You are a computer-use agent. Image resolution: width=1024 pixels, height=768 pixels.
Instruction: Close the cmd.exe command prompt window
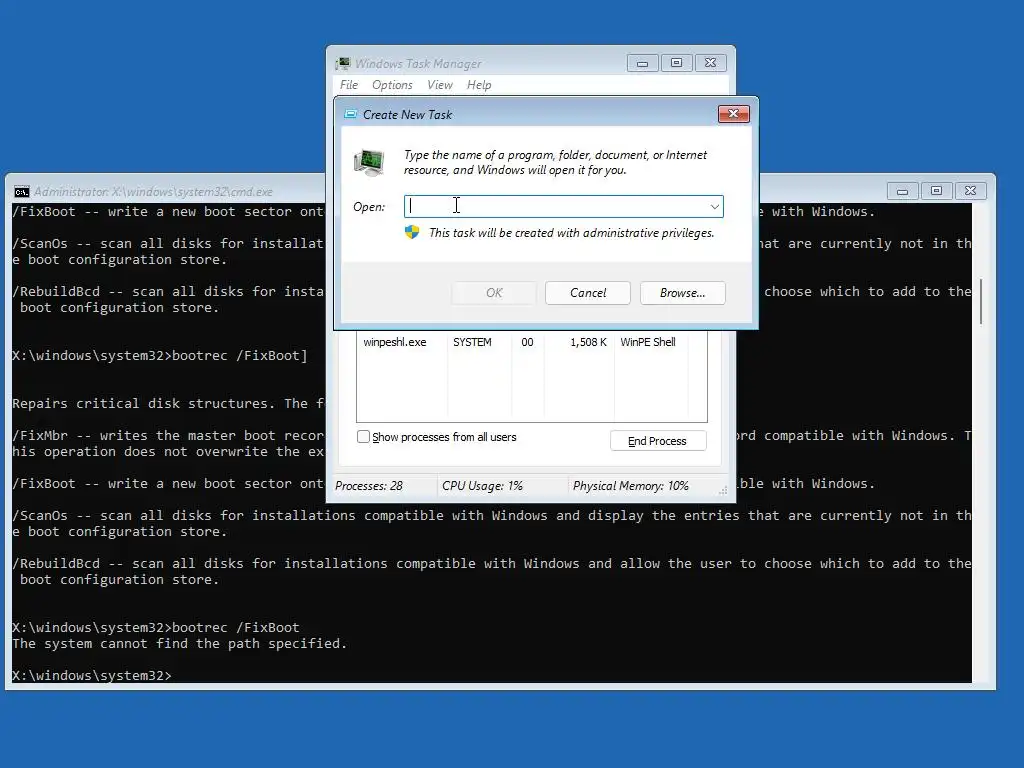pos(970,191)
